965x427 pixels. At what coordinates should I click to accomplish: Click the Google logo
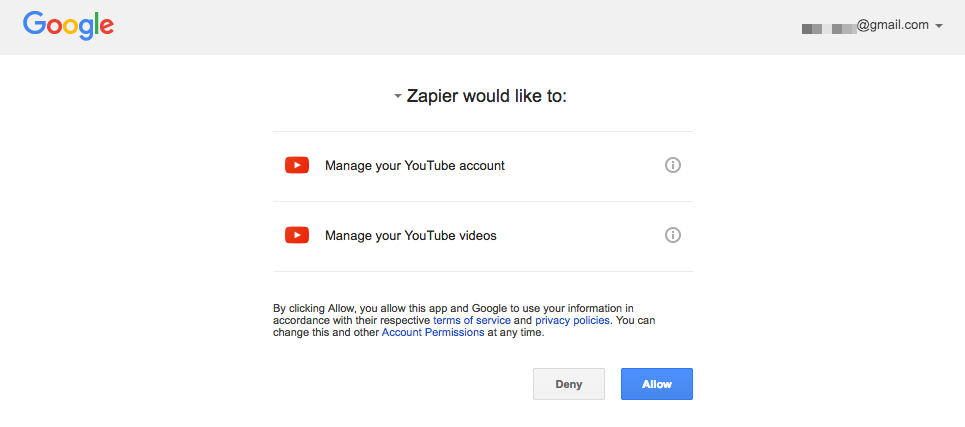tap(68, 26)
